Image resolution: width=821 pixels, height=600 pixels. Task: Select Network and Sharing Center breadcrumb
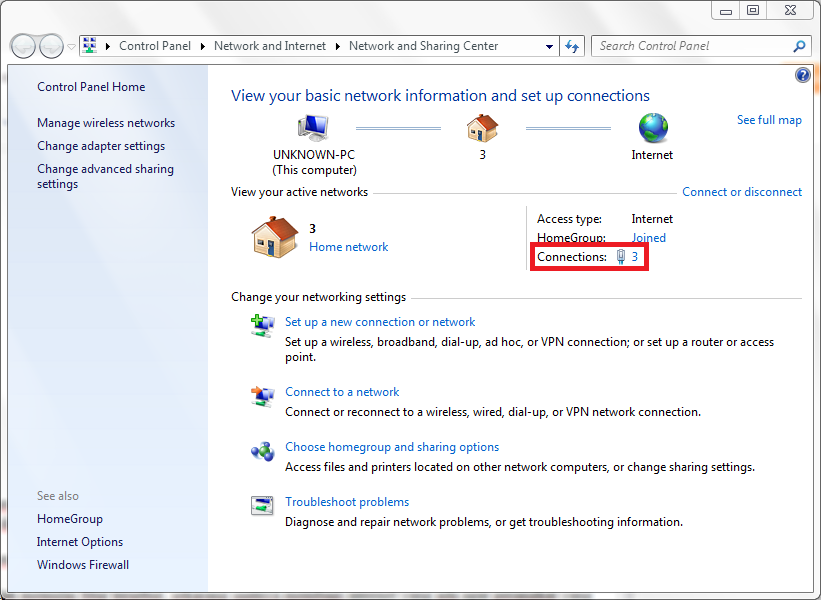coord(423,46)
